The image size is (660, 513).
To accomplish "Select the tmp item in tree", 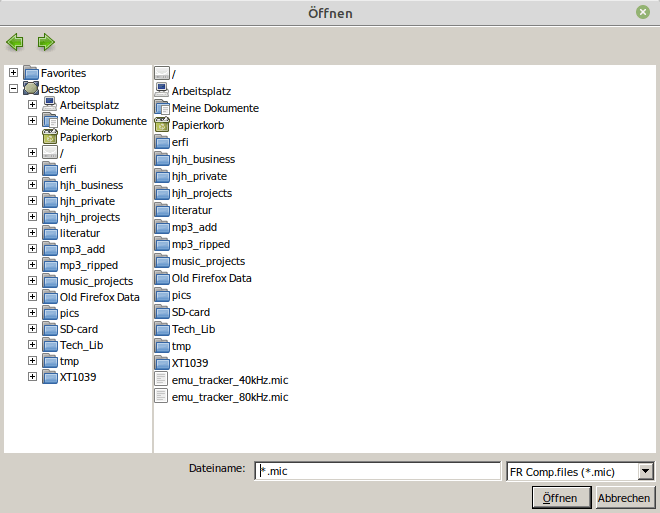I will point(69,361).
